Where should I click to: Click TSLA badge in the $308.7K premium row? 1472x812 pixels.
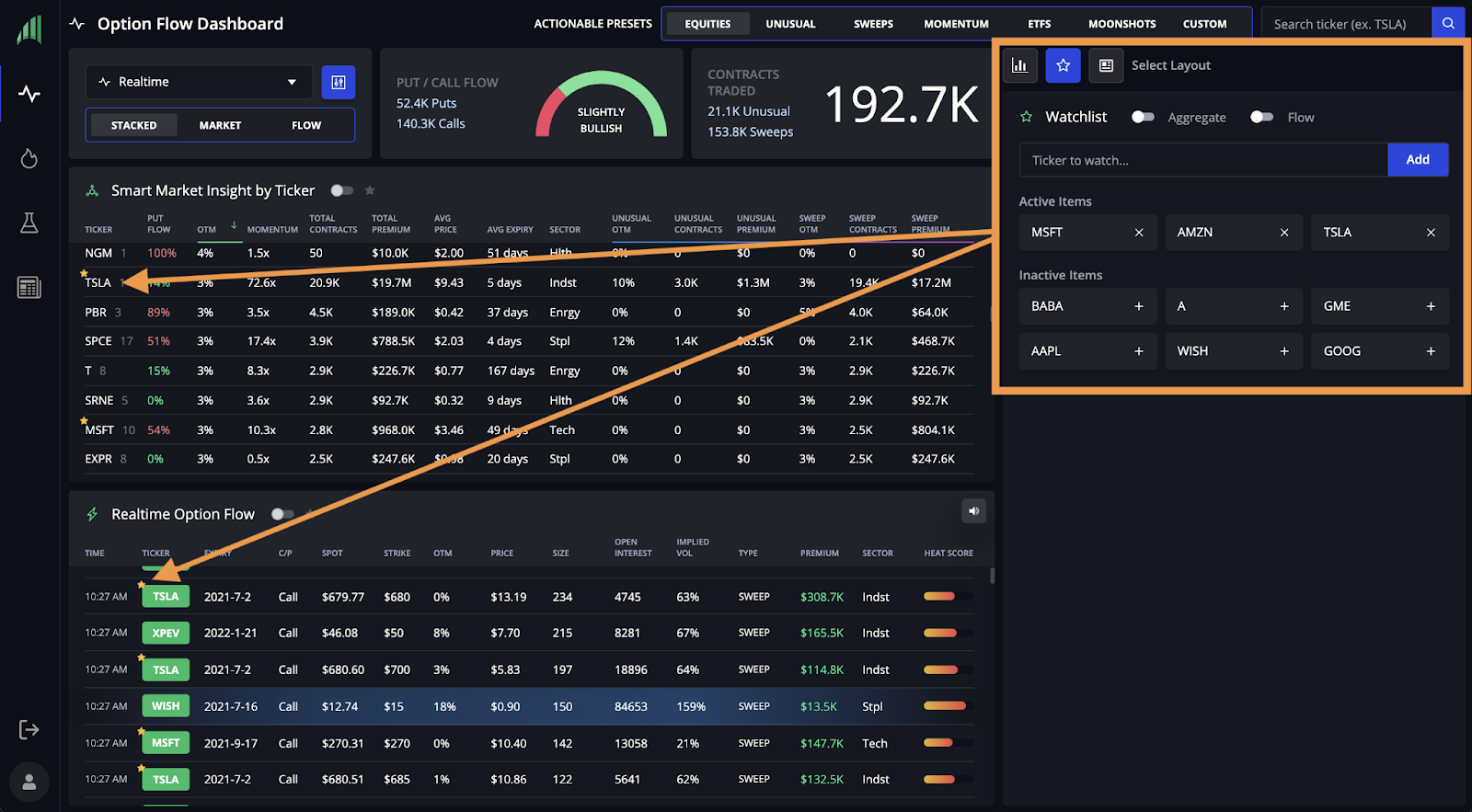click(166, 597)
